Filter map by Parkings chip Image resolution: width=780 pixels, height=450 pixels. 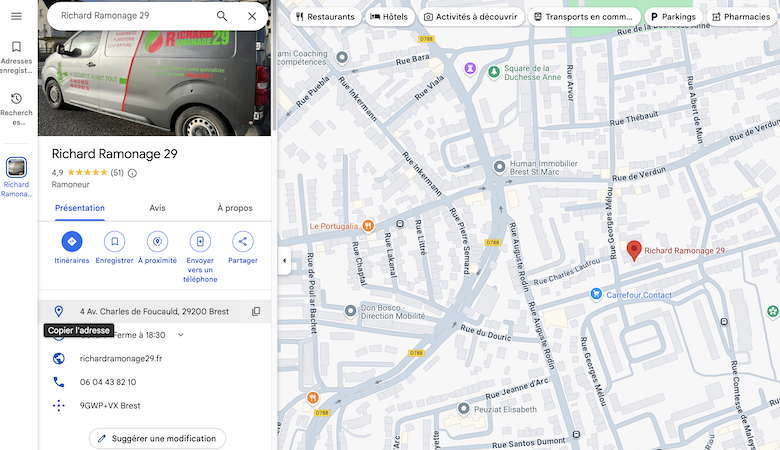tap(673, 16)
